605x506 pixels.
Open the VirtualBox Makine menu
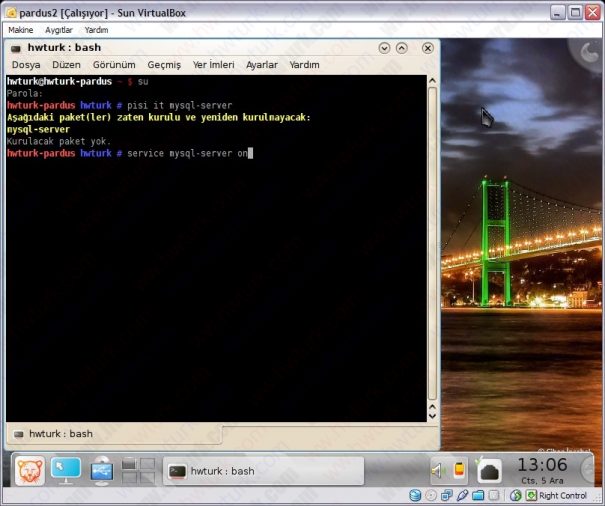(20, 30)
